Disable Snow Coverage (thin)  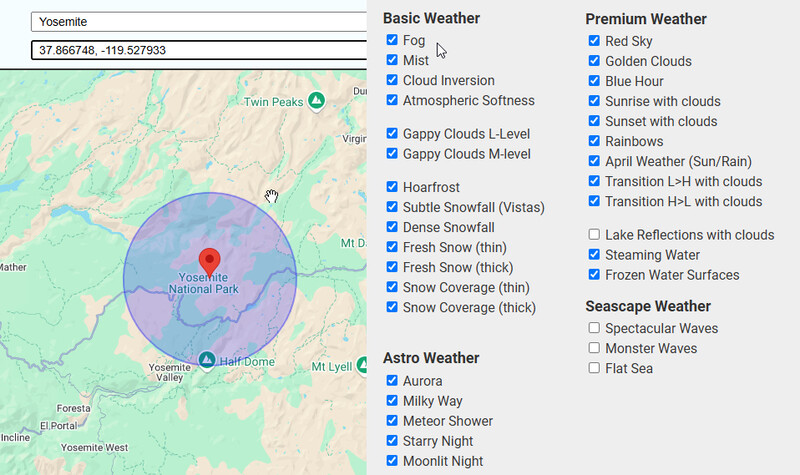[x=392, y=287]
